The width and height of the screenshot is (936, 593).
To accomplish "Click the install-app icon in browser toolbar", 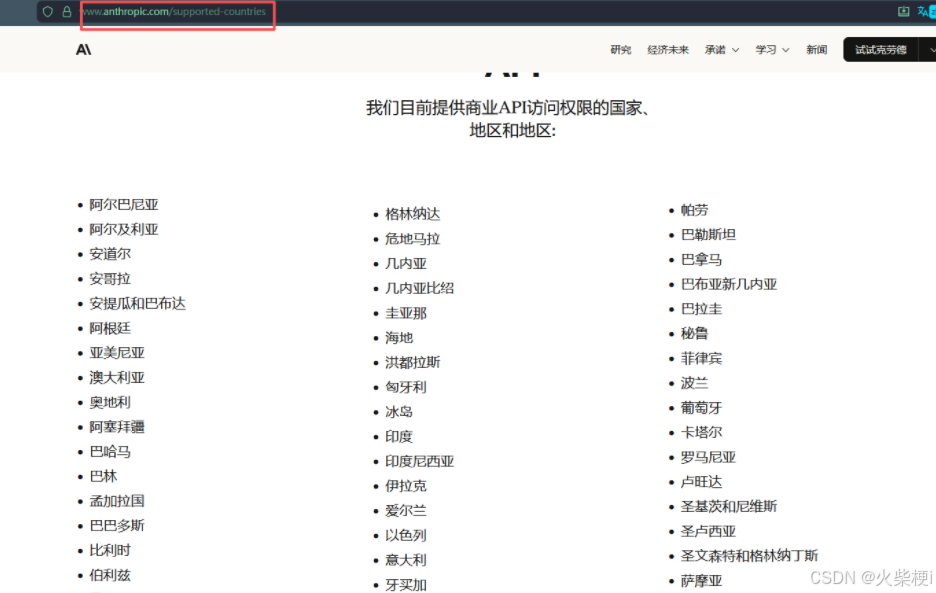I will coord(903,11).
